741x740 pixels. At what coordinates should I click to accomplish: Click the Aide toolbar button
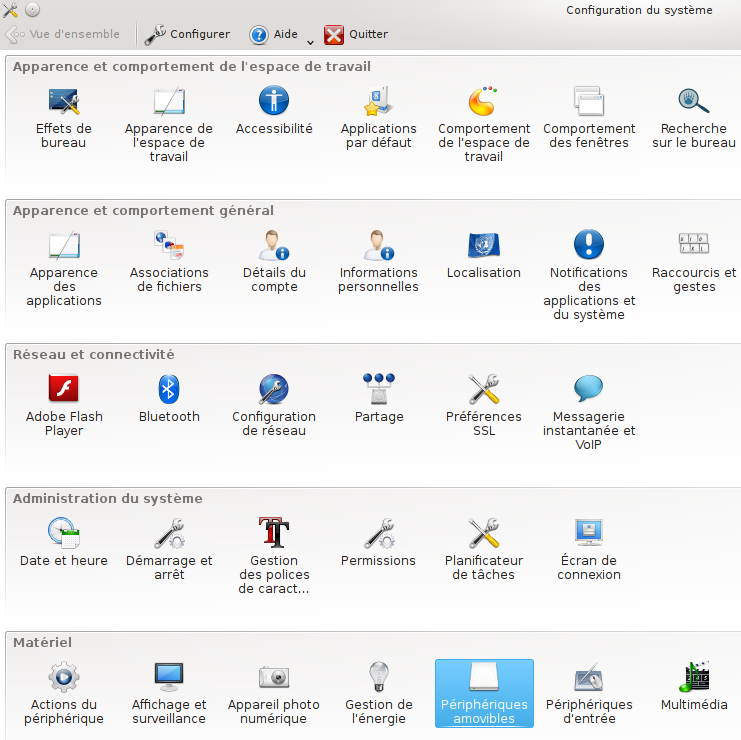(274, 34)
